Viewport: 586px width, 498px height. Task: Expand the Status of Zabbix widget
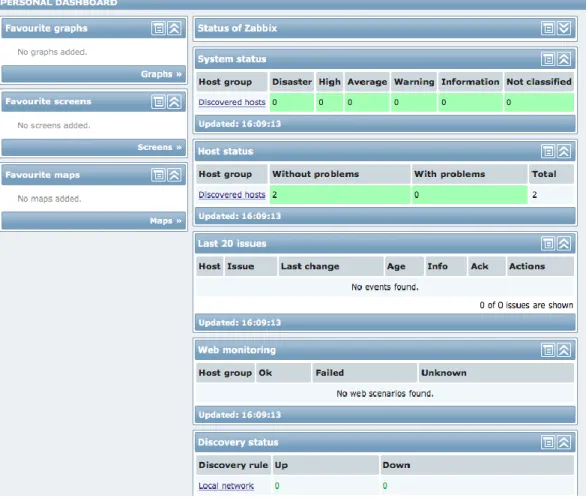[x=564, y=28]
